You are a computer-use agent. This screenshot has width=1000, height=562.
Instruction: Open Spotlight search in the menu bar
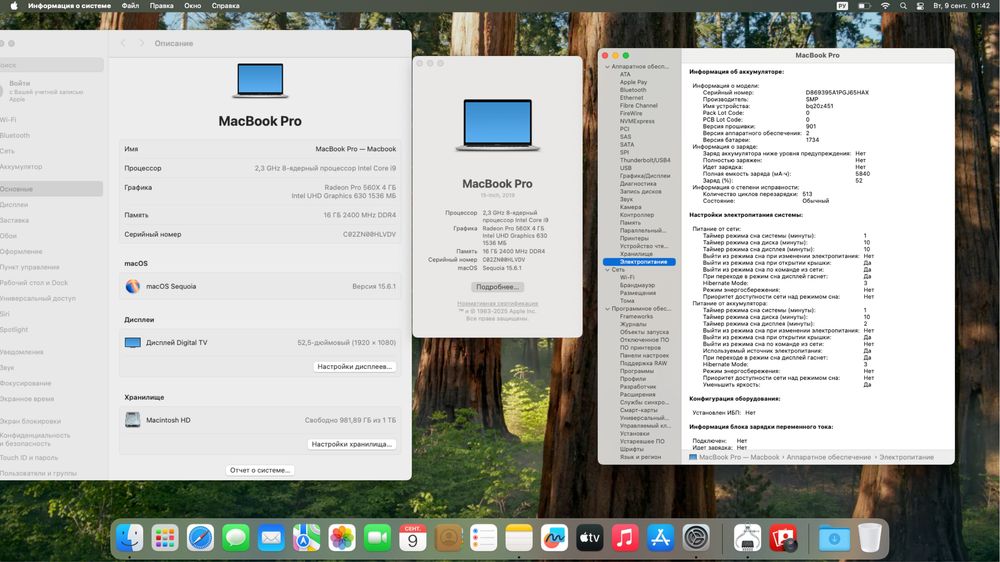903,6
